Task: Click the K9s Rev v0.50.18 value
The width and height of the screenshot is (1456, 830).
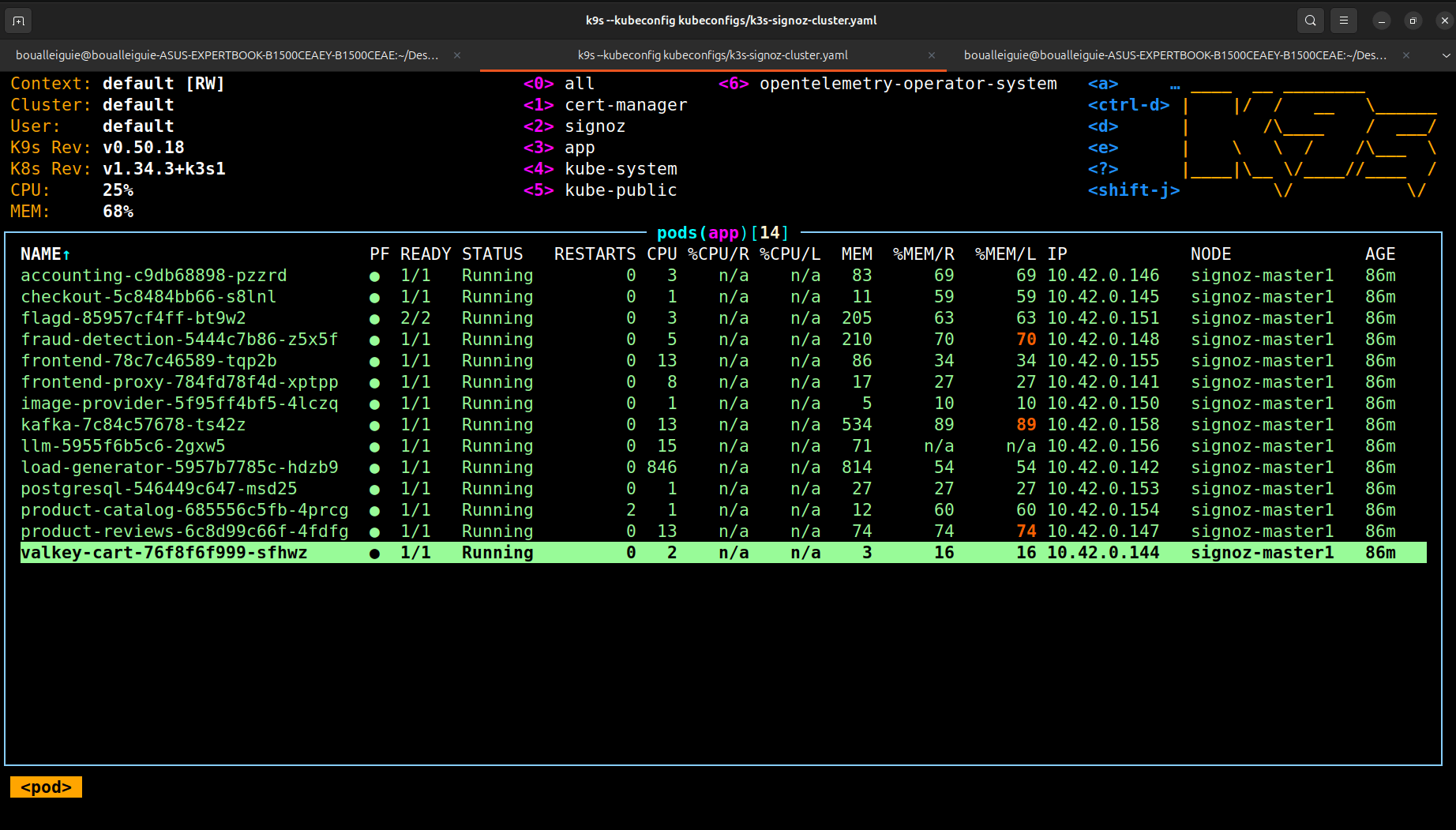Action: pyautogui.click(x=144, y=148)
